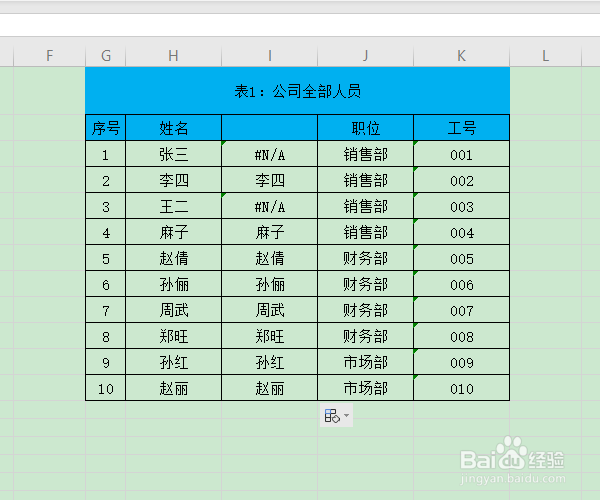Select 财务部 cell in row 5
The height and width of the screenshot is (500, 600).
coord(365,258)
